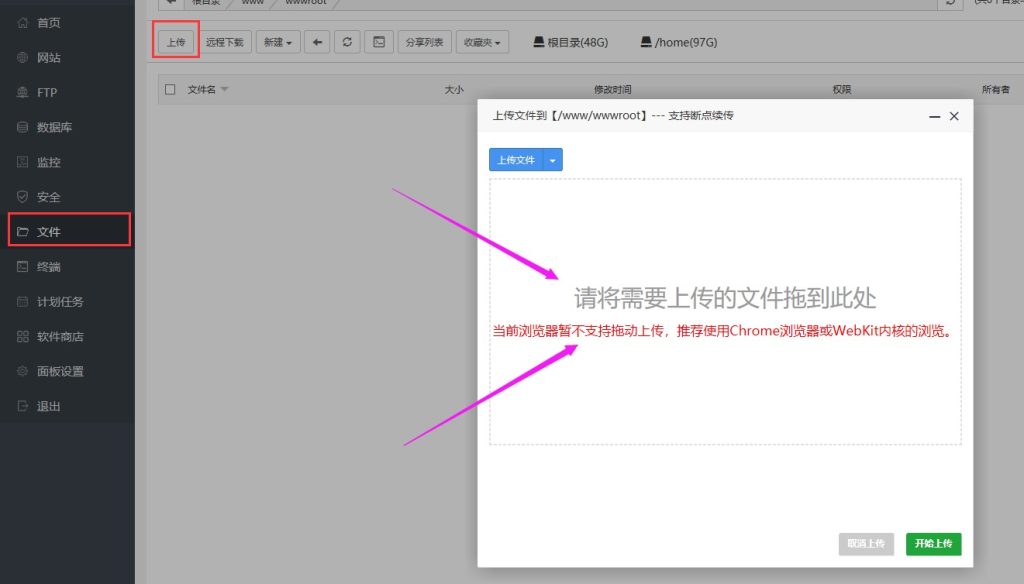Expand the 上传文件 button dropdown arrow

click(553, 159)
